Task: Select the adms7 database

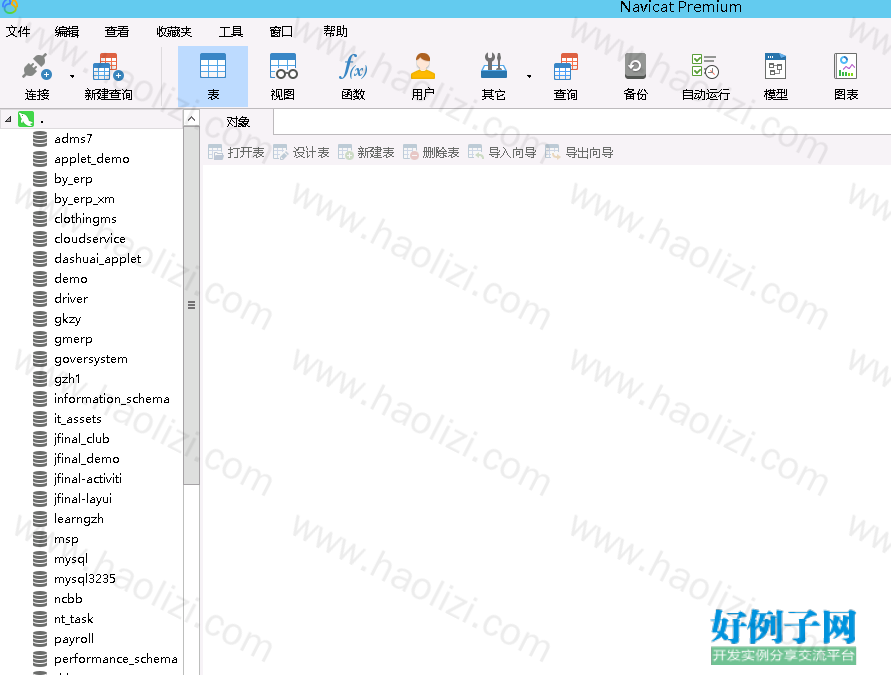Action: coord(73,139)
